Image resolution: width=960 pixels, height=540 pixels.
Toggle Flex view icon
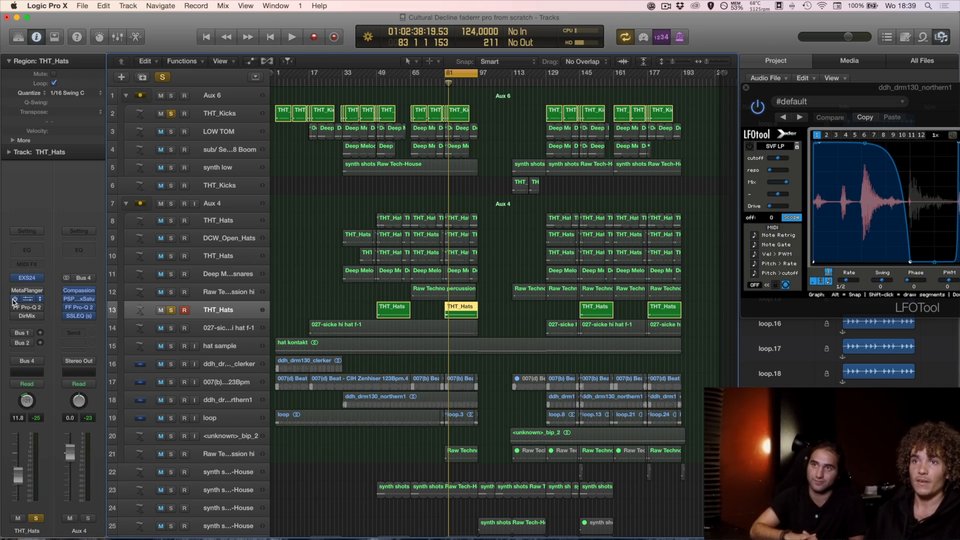267,61
